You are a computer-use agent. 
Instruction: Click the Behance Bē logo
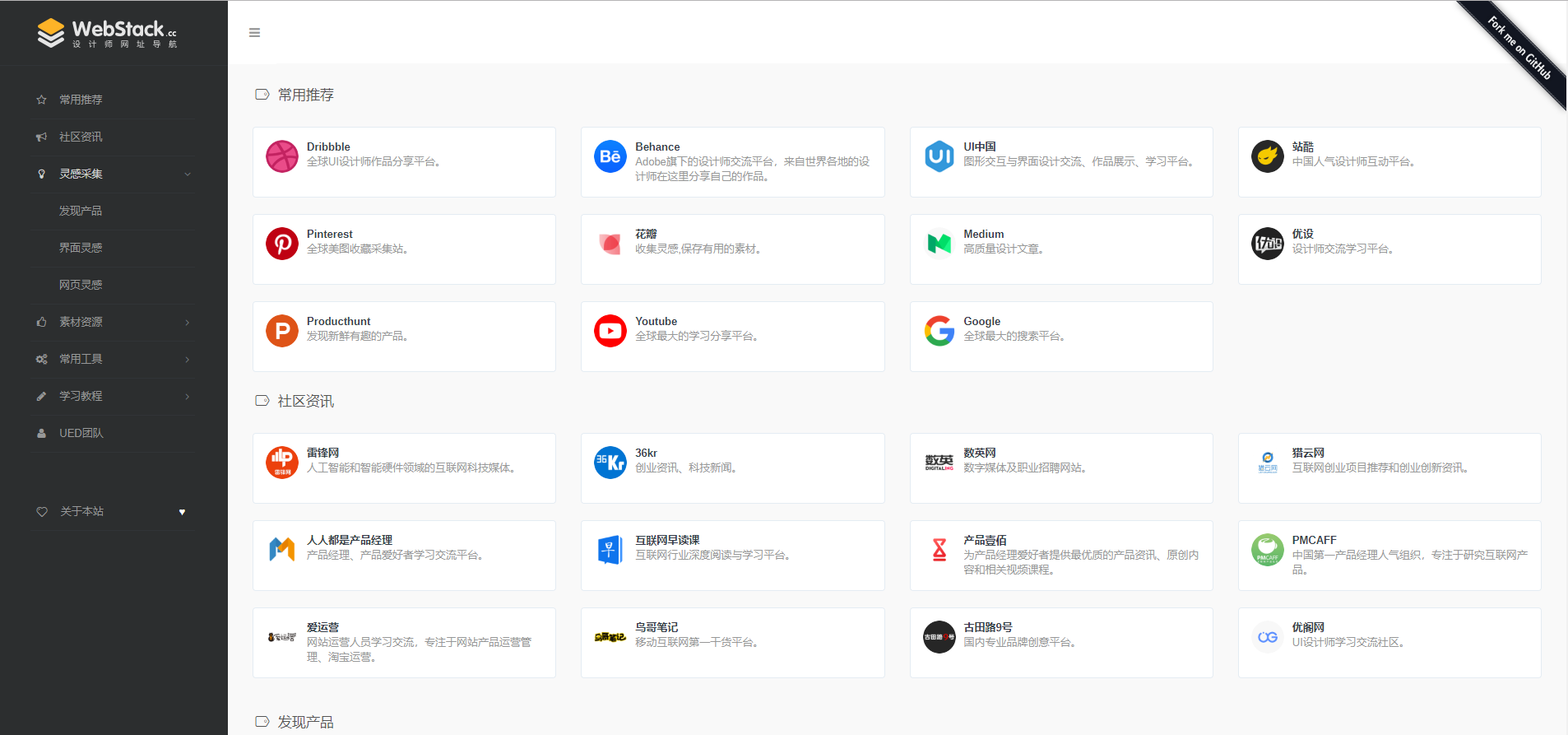(x=610, y=156)
